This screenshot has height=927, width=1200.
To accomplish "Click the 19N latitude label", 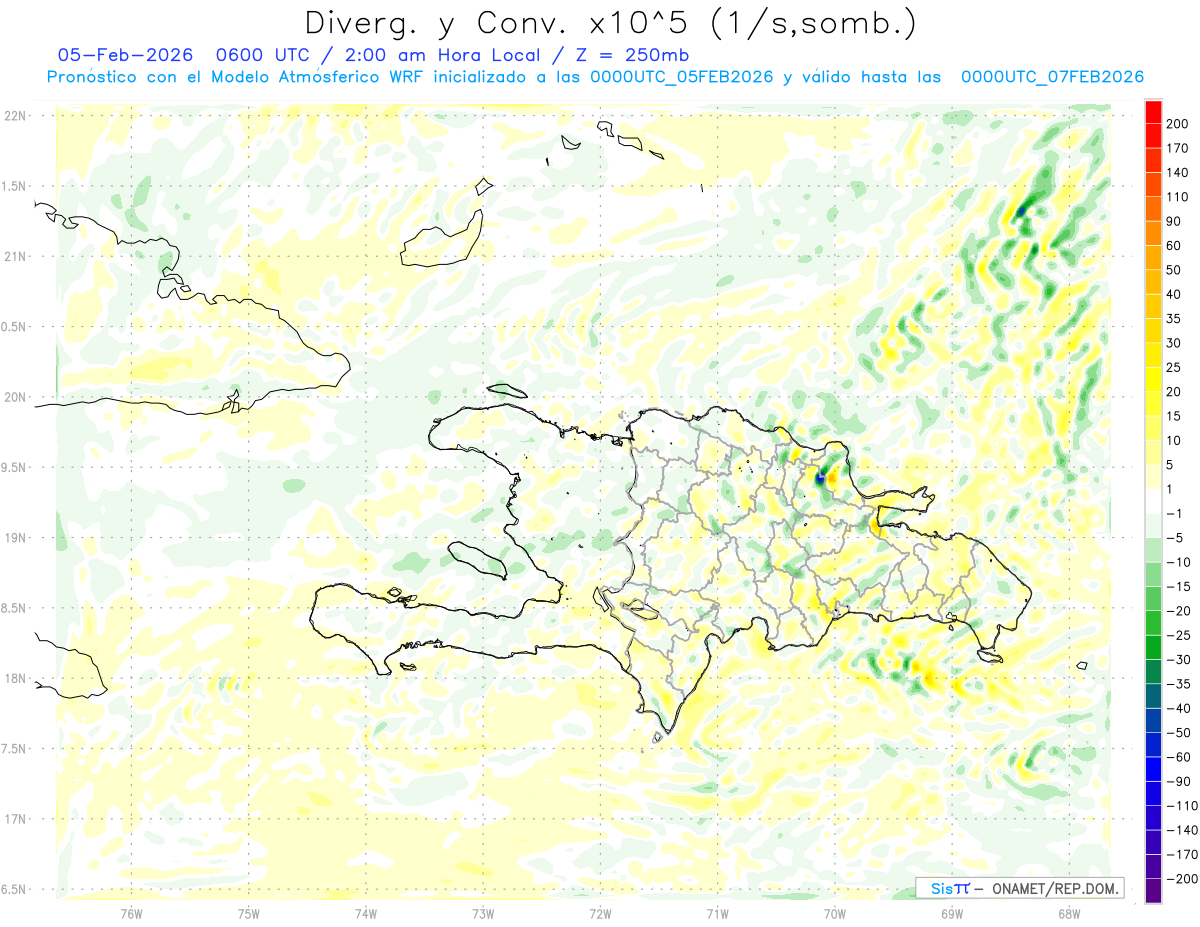I will click(x=14, y=538).
